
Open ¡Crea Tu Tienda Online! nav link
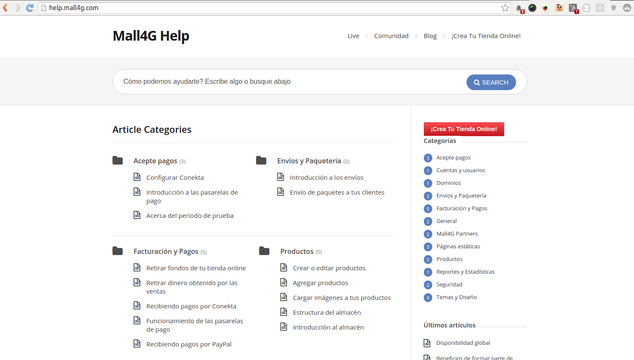tap(486, 36)
